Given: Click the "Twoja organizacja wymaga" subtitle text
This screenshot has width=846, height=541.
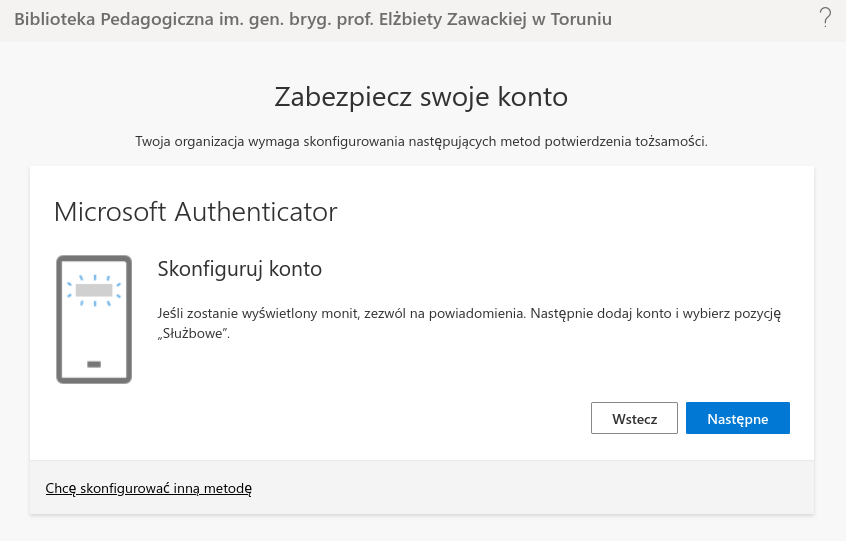Looking at the screenshot, I should tap(421, 141).
